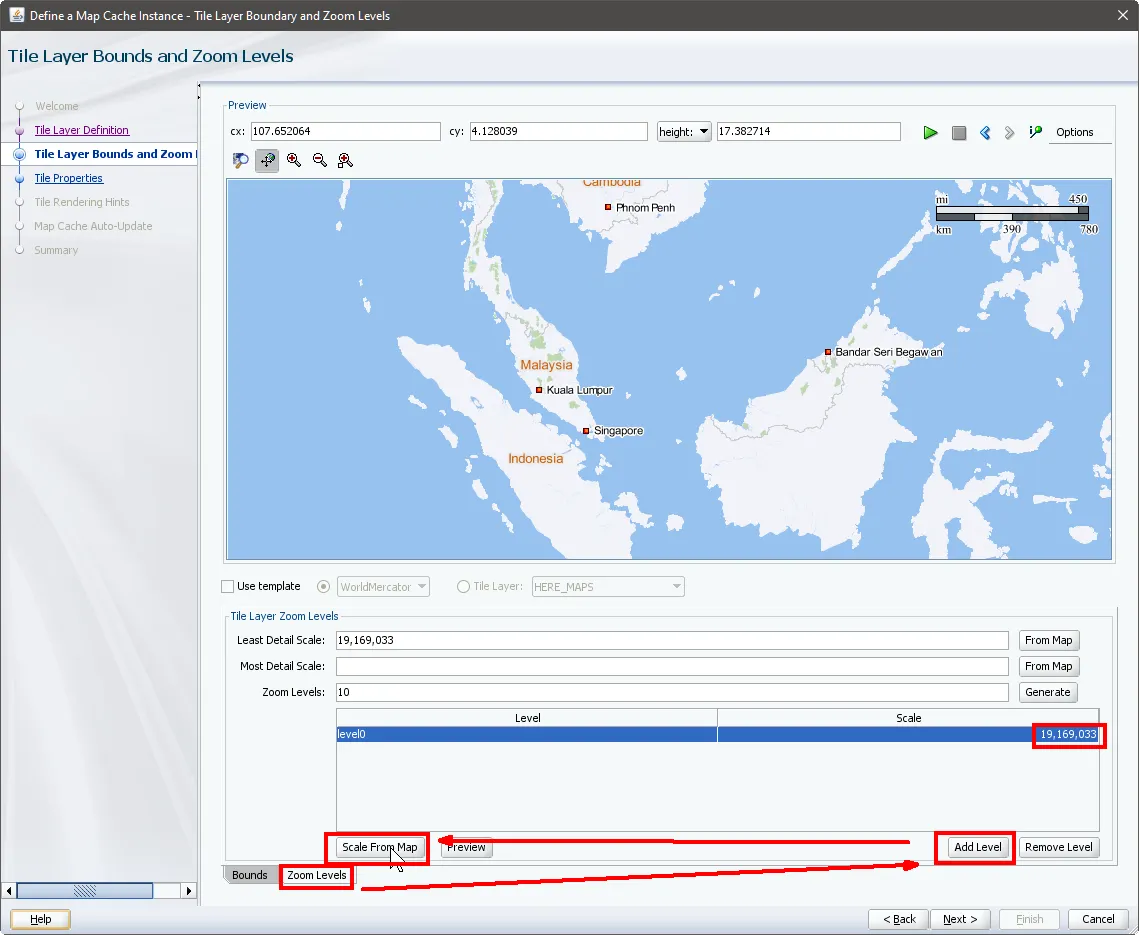Enable the Use template checkbox
This screenshot has height=935, width=1139.
tap(228, 587)
